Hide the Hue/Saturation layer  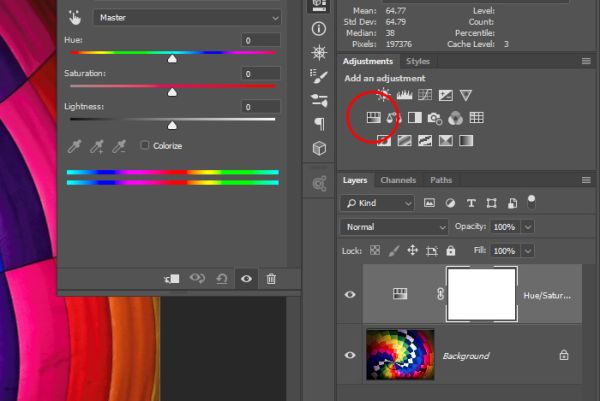pos(350,295)
